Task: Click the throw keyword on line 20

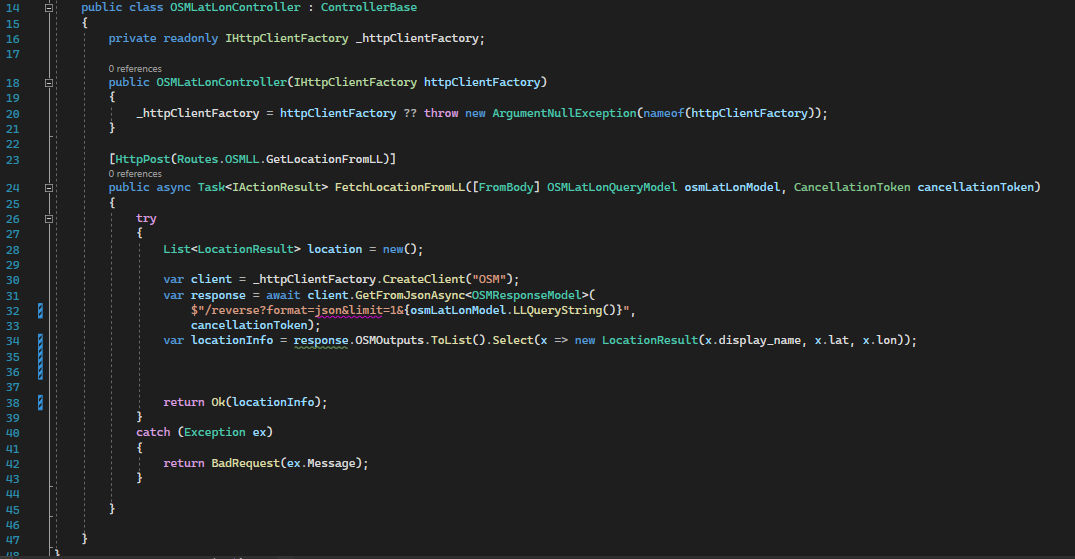Action: [x=441, y=113]
